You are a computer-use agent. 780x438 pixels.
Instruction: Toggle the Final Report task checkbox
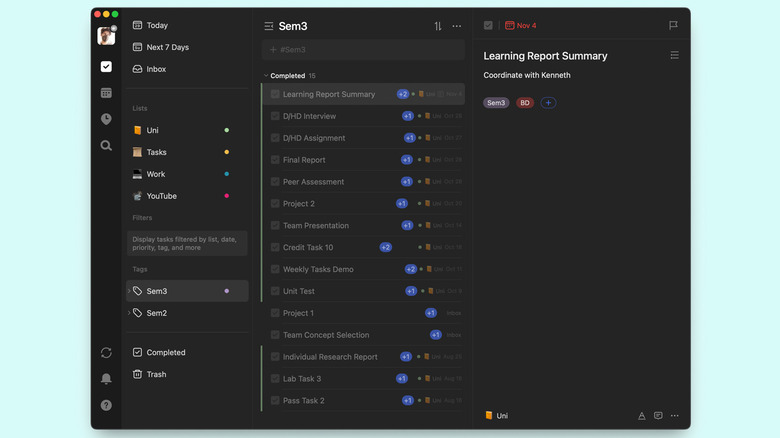tap(275, 160)
